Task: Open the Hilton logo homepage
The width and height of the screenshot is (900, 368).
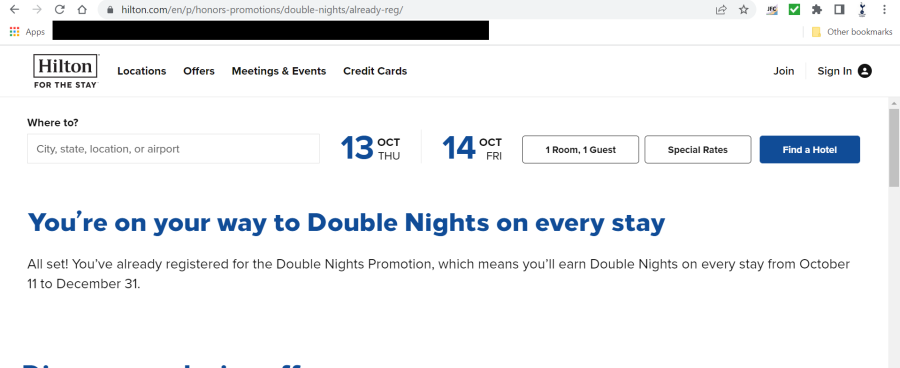Action: click(x=65, y=71)
